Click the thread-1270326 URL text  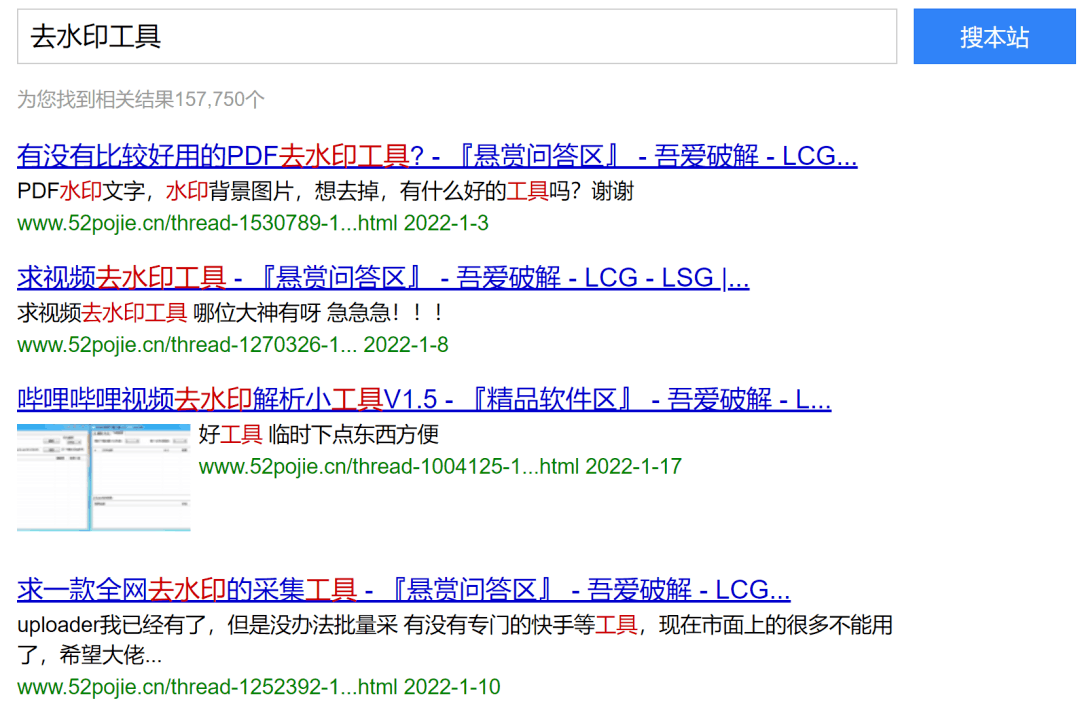[x=233, y=344]
